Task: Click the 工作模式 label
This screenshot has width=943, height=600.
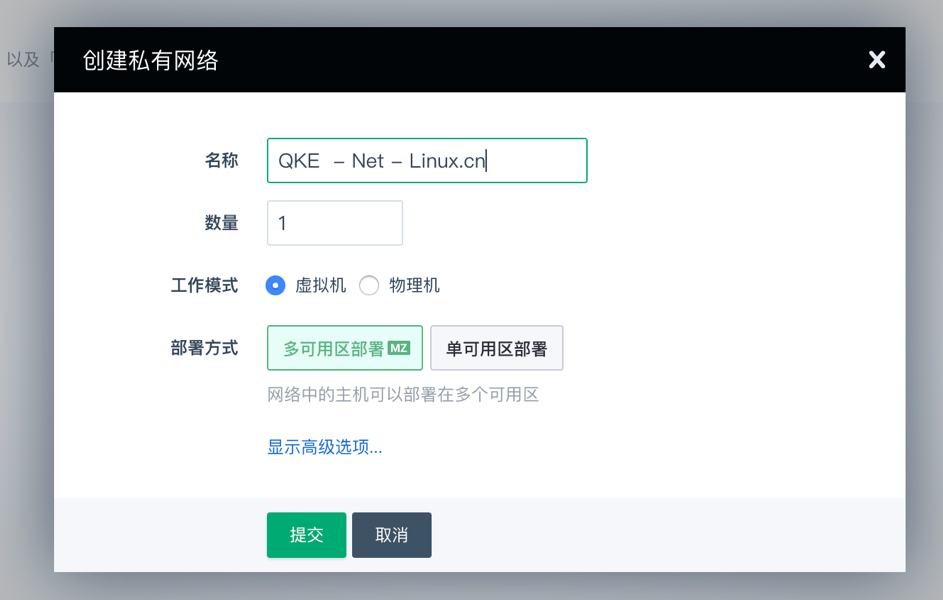Action: [x=204, y=285]
